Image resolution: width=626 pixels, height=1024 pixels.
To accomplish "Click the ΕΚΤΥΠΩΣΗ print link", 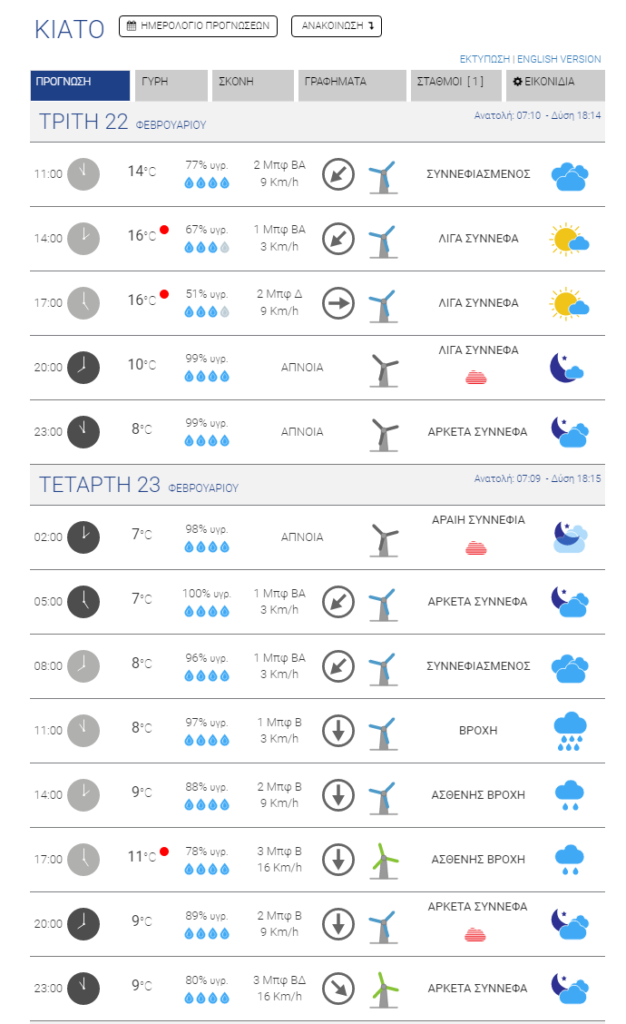I will tap(484, 59).
